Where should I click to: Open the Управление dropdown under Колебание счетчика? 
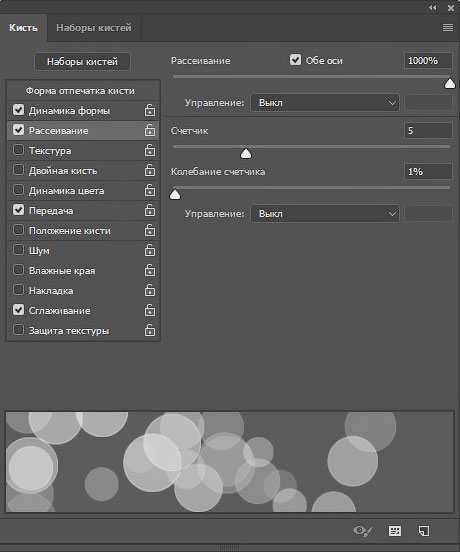coord(325,214)
